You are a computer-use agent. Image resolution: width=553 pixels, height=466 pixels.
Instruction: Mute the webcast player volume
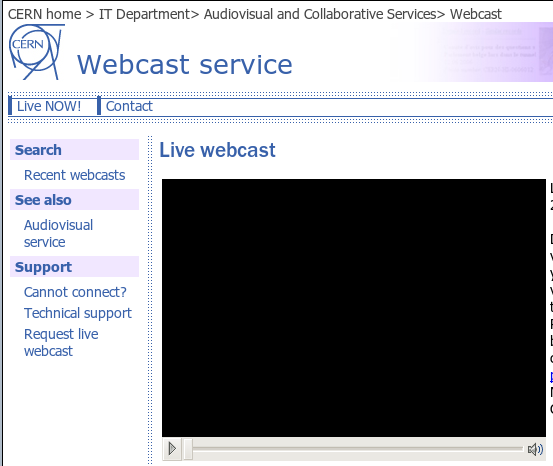coord(535,449)
